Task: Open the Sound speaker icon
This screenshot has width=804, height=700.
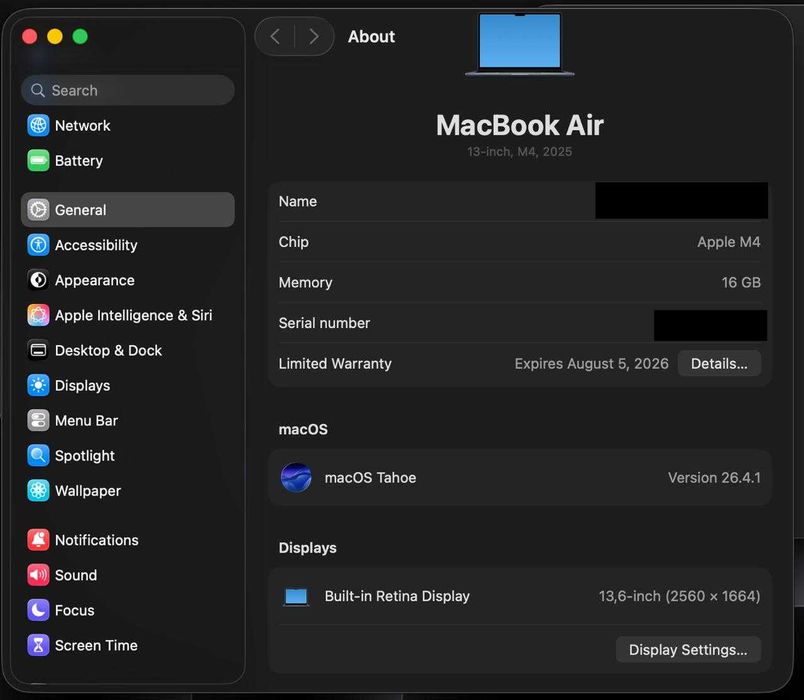Action: [38, 575]
